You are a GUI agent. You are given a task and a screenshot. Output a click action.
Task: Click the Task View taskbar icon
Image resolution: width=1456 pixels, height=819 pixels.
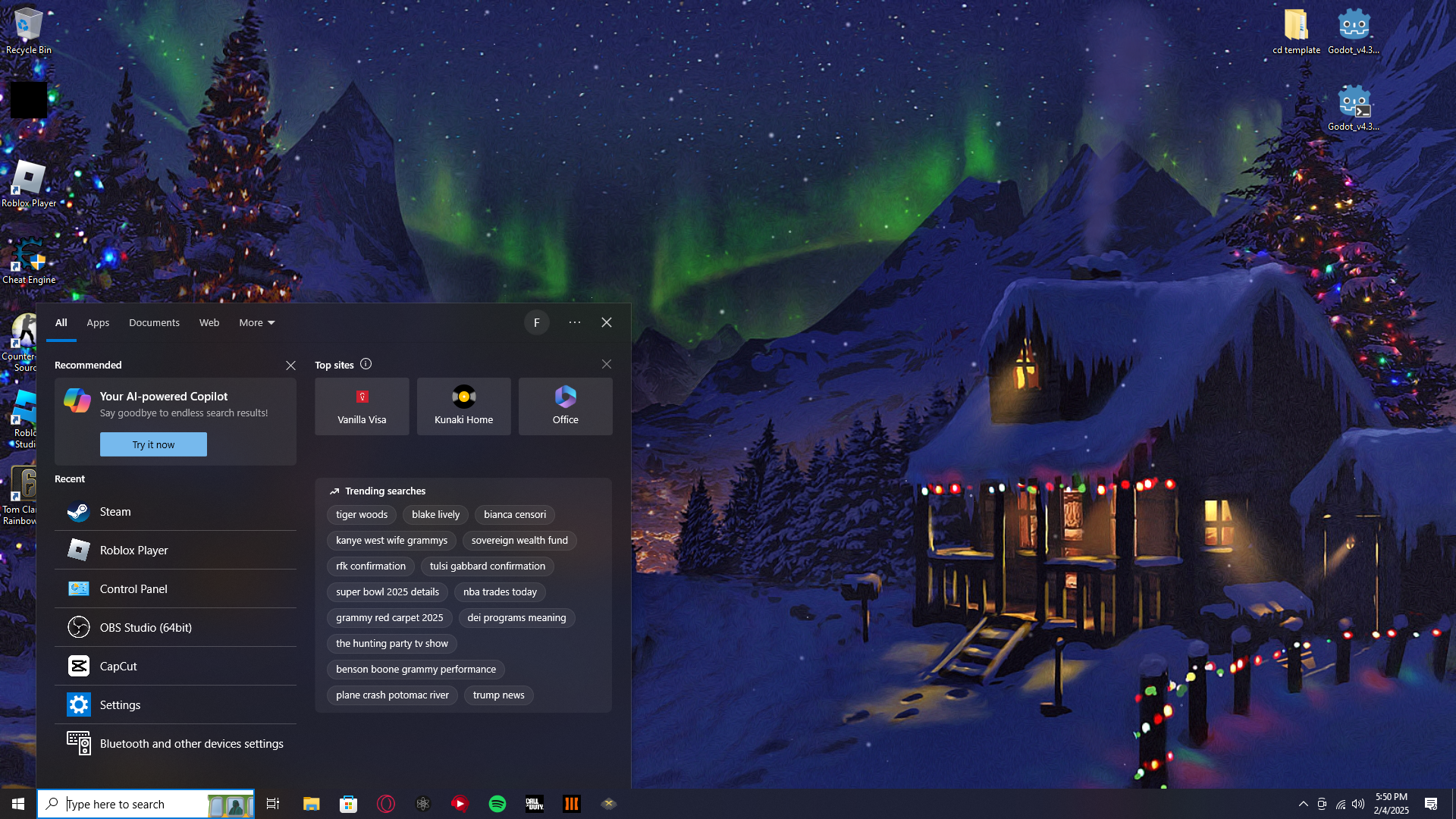coord(273,804)
